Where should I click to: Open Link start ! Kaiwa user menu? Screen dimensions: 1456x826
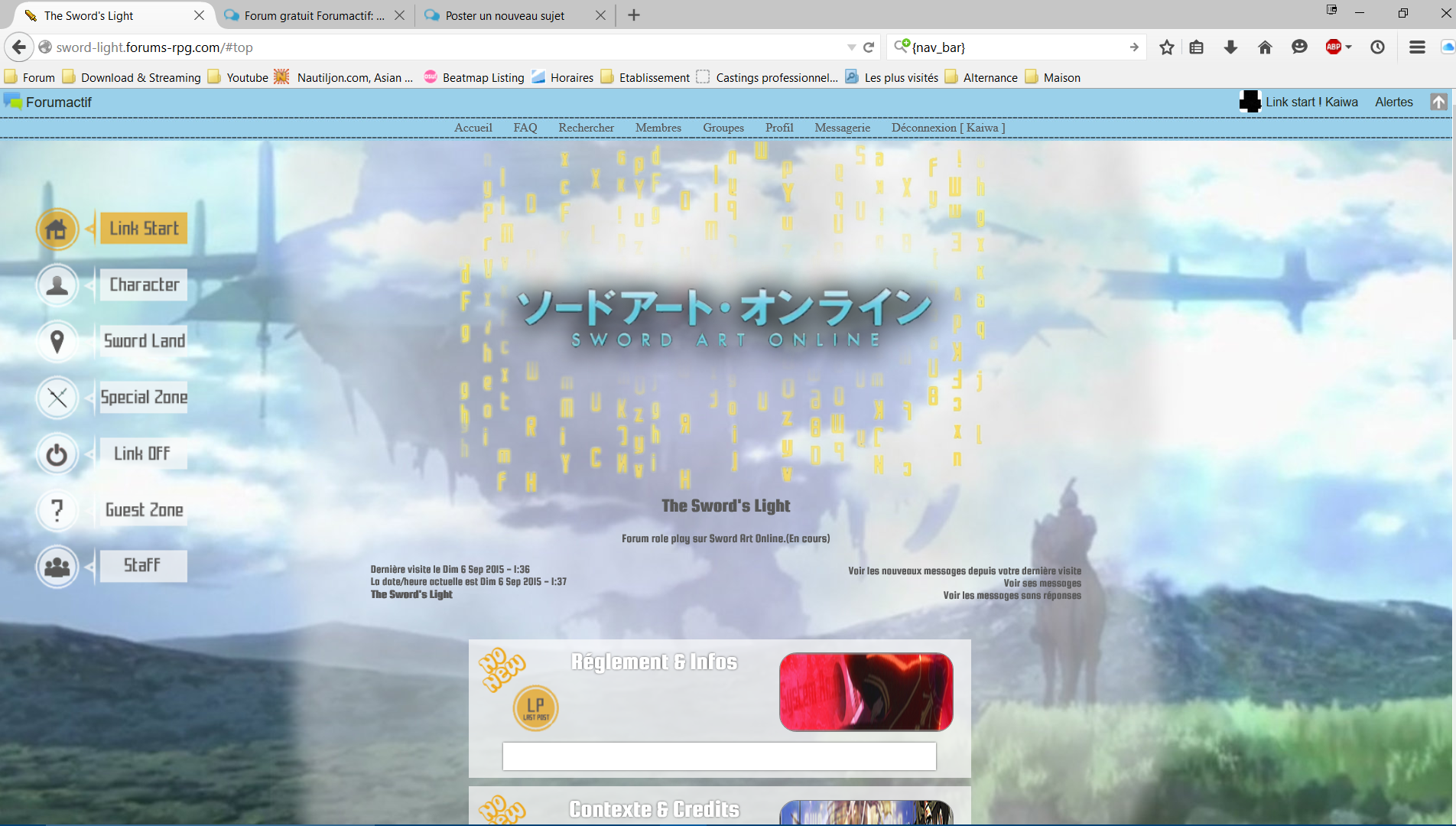pos(1299,102)
